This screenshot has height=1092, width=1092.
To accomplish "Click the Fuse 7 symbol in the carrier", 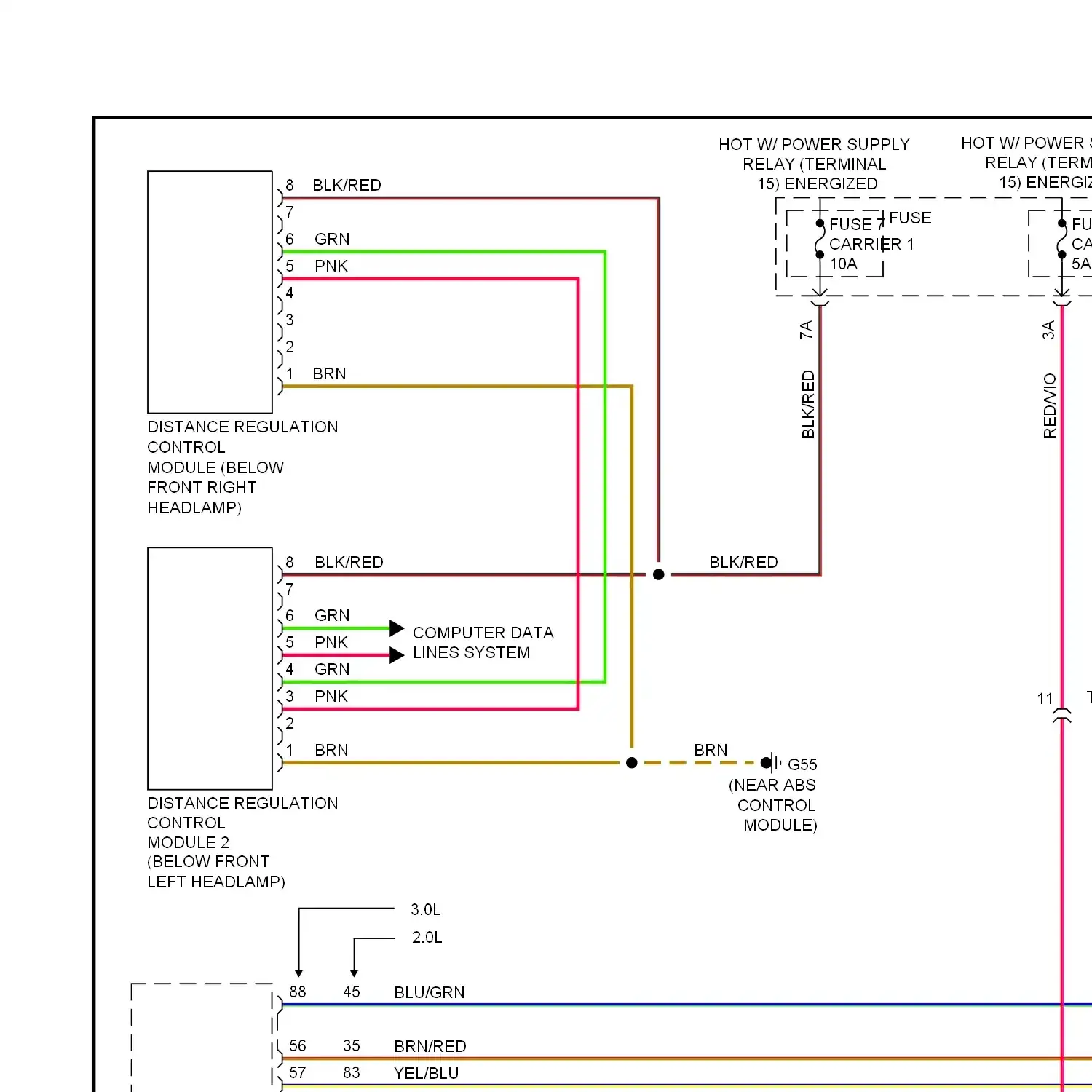I will point(820,240).
